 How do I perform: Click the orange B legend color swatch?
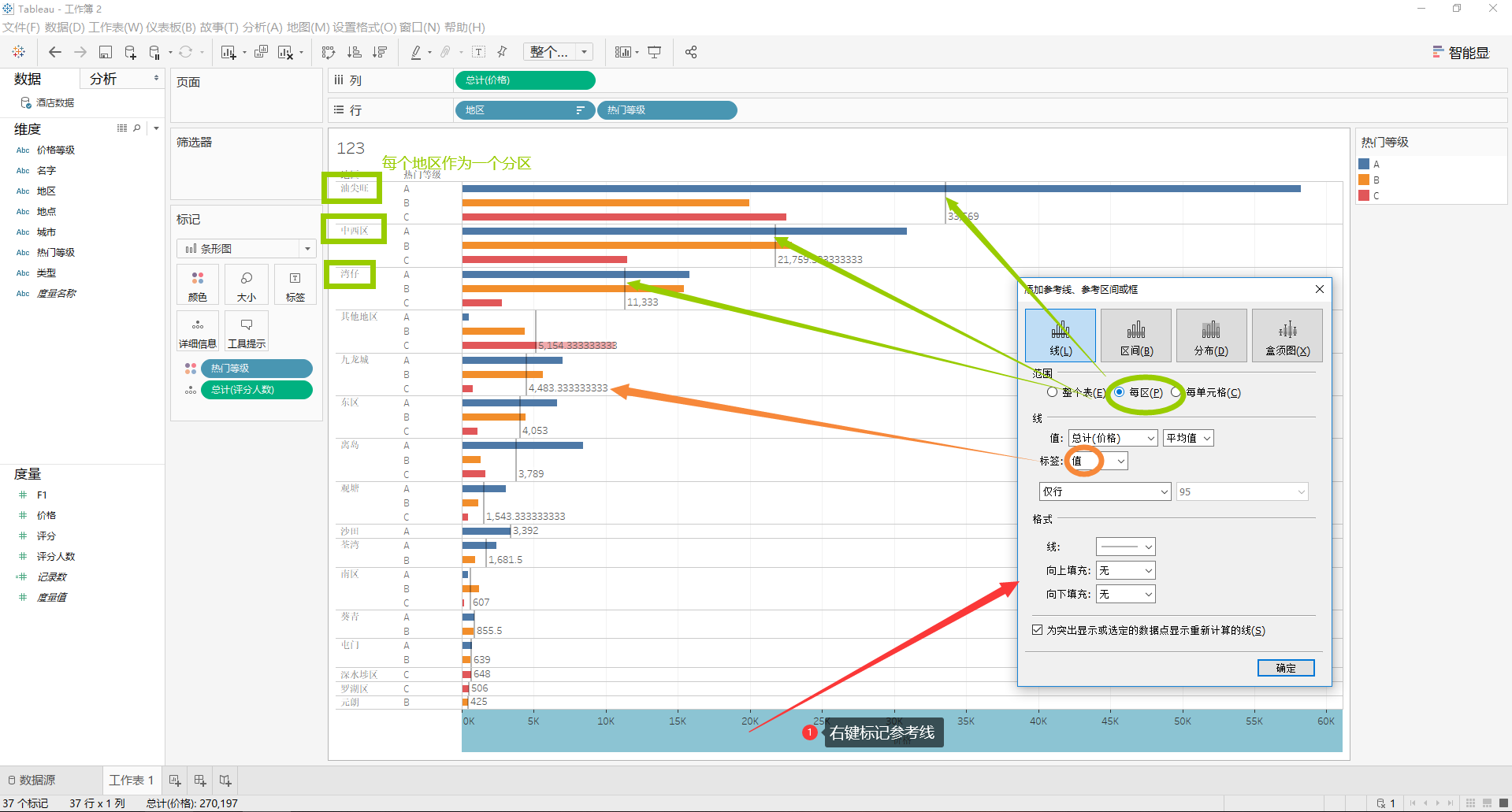coord(1364,180)
